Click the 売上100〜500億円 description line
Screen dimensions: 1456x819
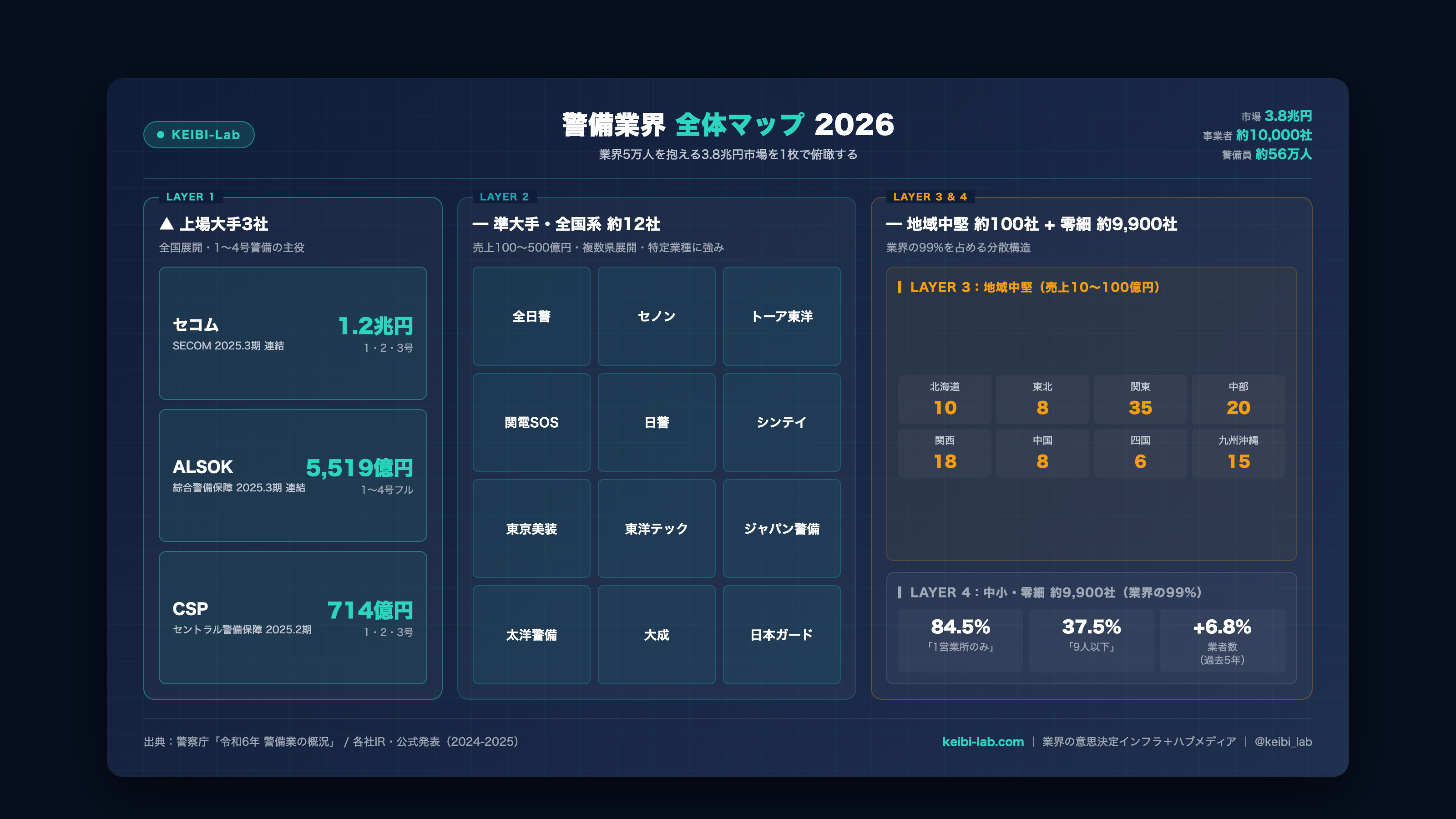(598, 248)
